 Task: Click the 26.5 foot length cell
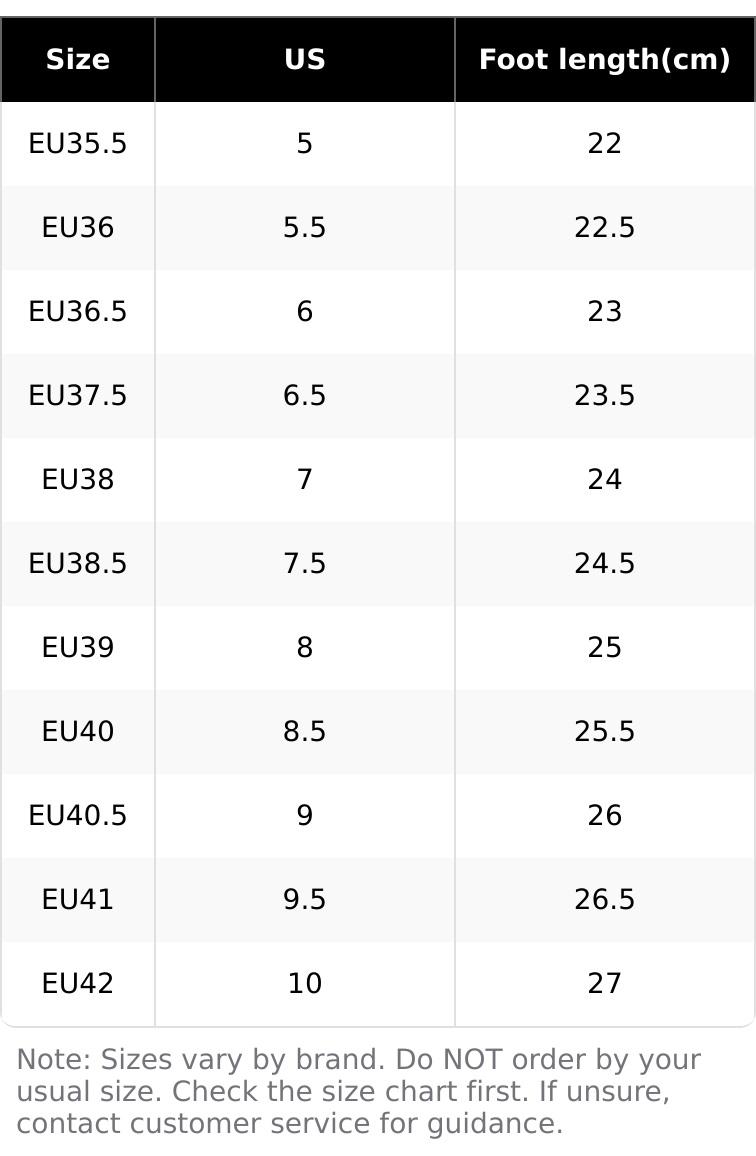[x=604, y=900]
